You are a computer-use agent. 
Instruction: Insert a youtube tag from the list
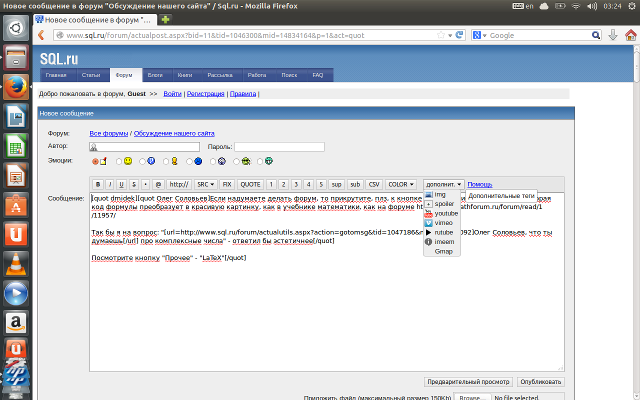tap(445, 213)
